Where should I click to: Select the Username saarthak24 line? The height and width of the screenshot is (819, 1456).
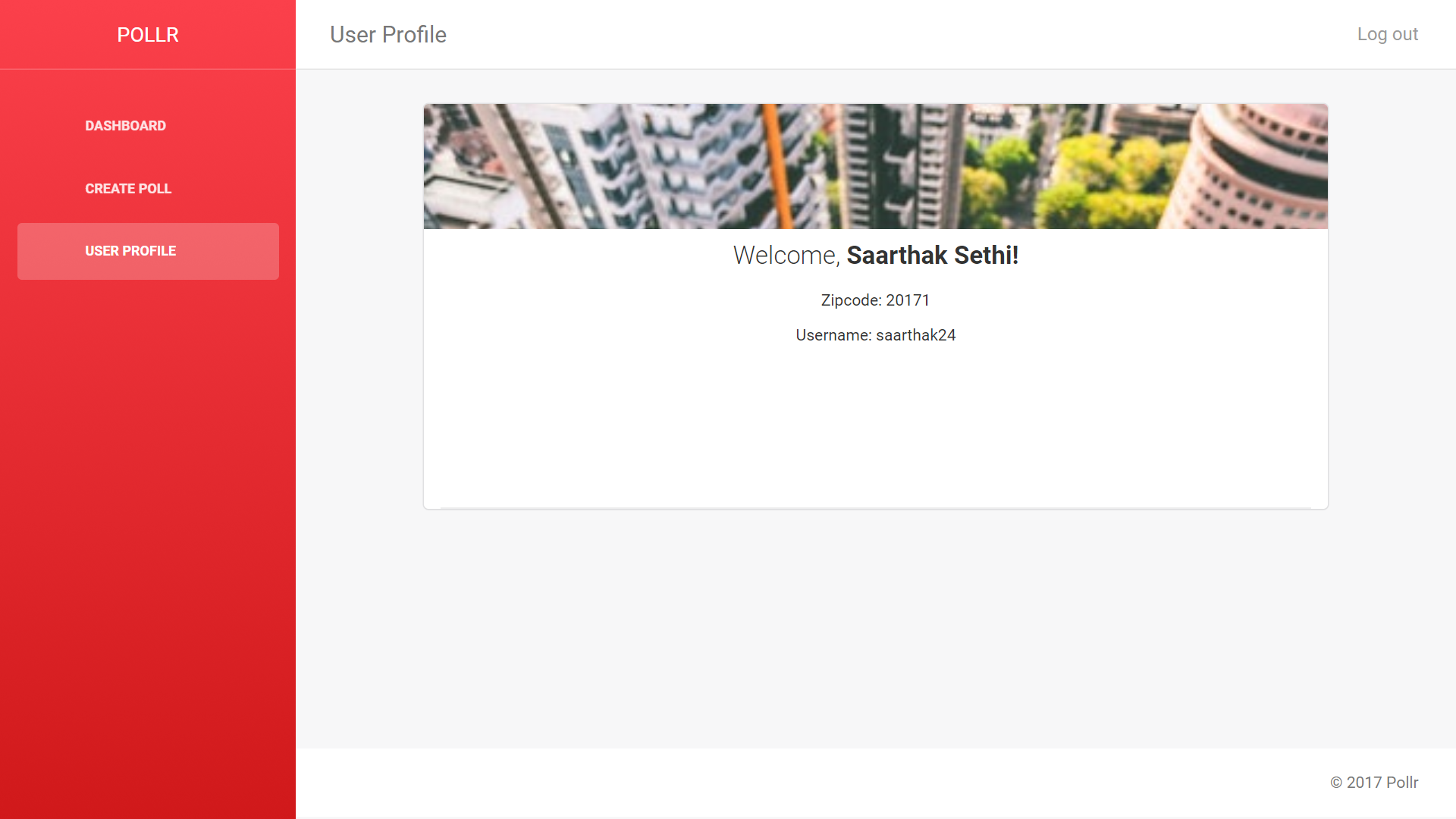click(875, 335)
